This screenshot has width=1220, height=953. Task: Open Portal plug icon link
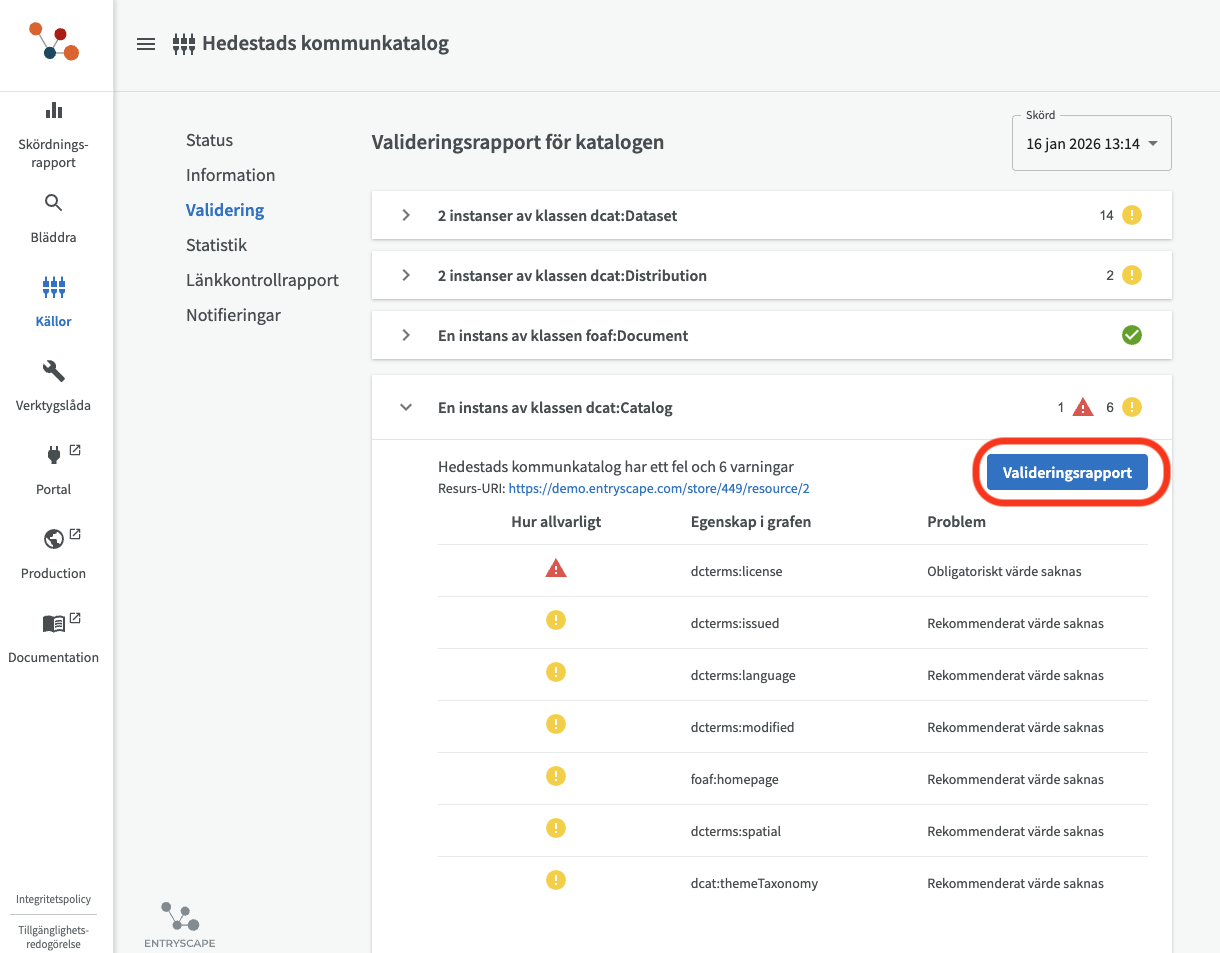click(54, 456)
